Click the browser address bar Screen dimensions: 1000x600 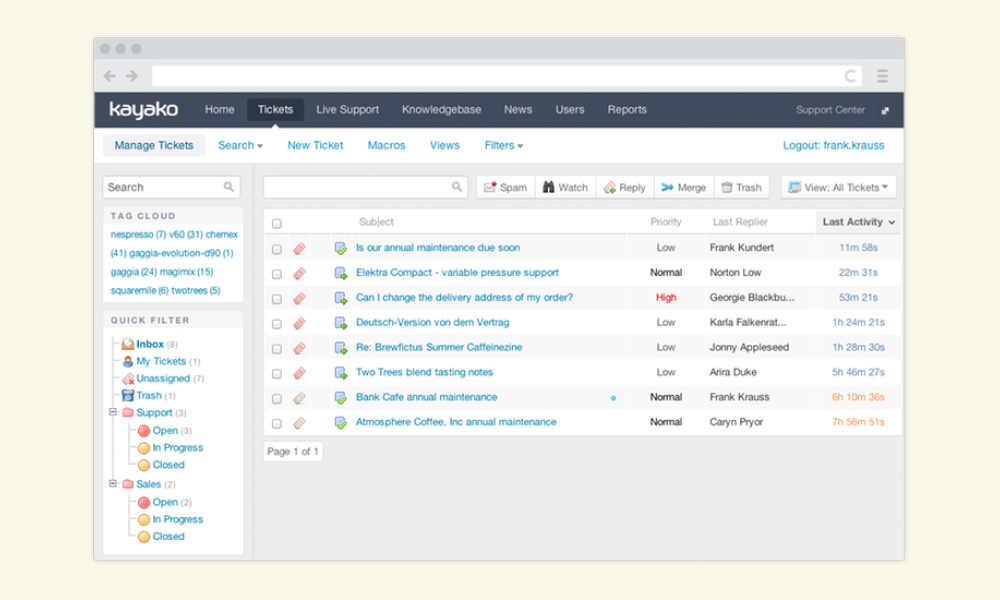tap(506, 76)
